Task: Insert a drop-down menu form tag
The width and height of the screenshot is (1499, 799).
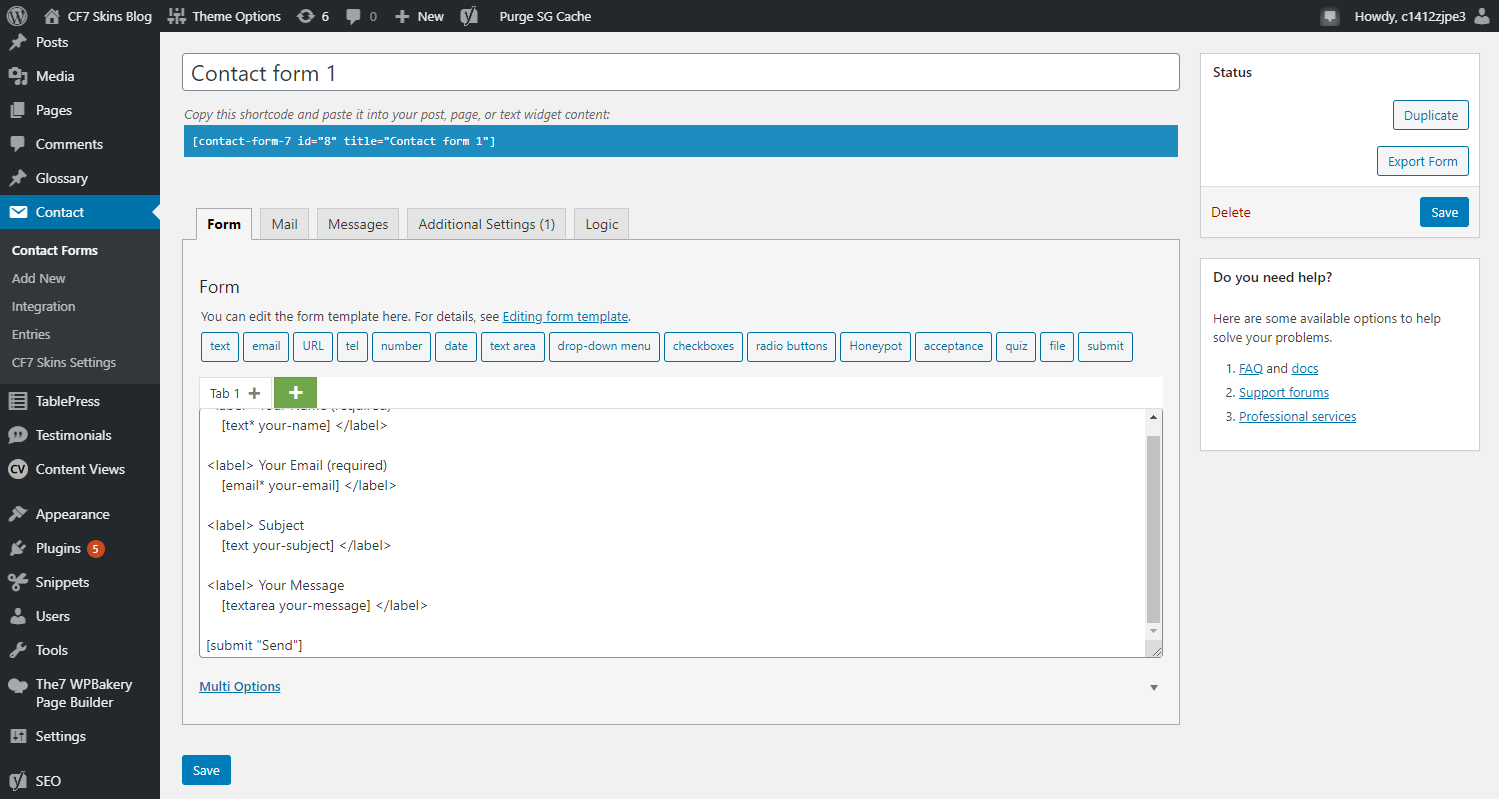Action: (x=604, y=346)
